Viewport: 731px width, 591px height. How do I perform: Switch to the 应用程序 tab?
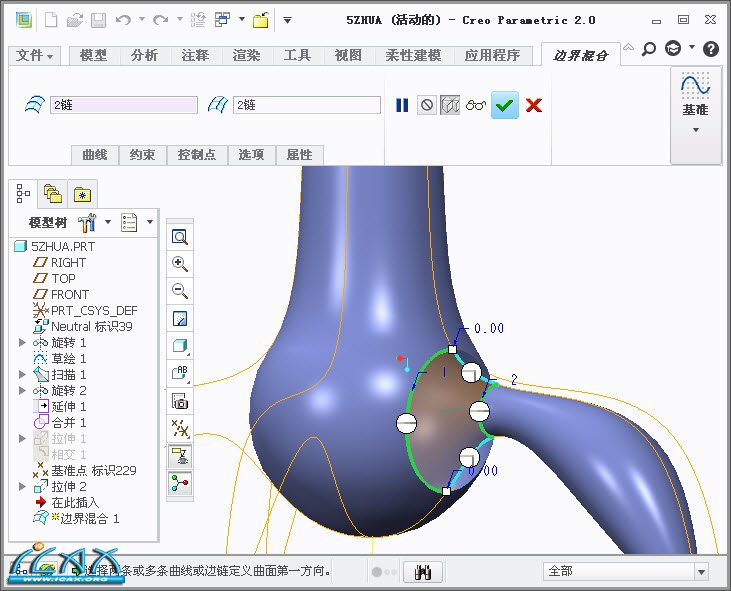click(492, 55)
